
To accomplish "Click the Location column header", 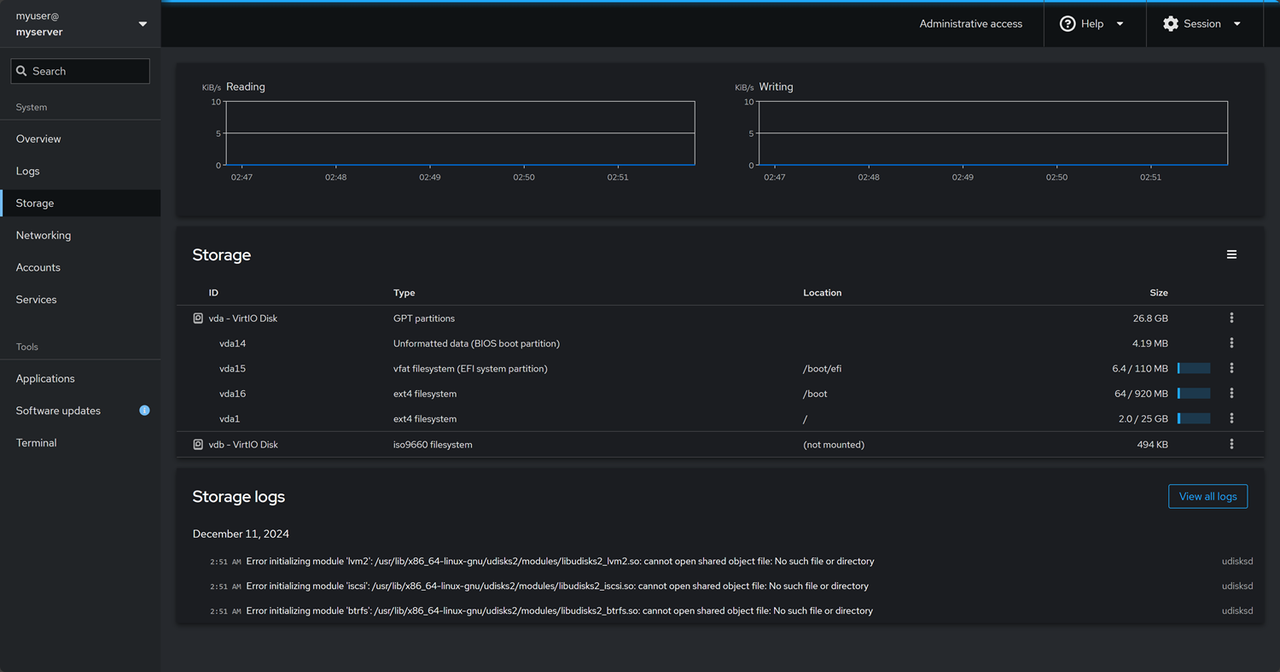I will (822, 293).
